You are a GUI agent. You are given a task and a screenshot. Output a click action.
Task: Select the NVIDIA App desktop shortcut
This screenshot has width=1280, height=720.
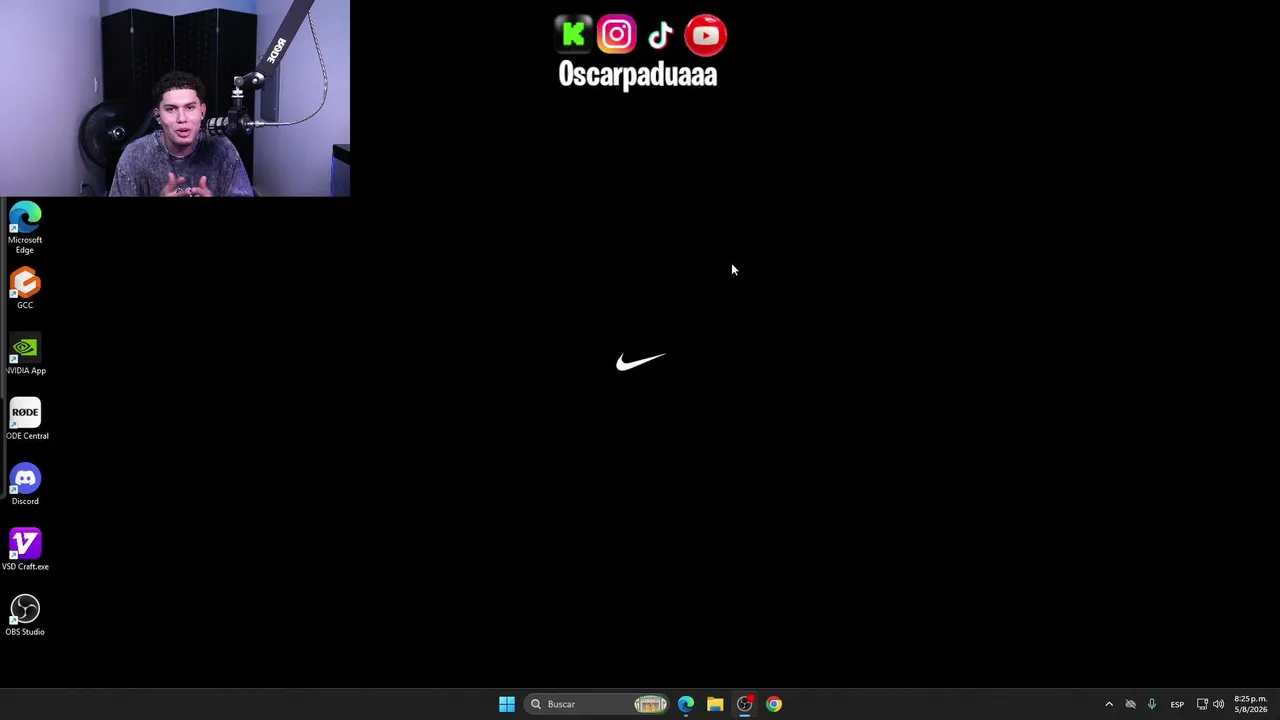pos(25,355)
